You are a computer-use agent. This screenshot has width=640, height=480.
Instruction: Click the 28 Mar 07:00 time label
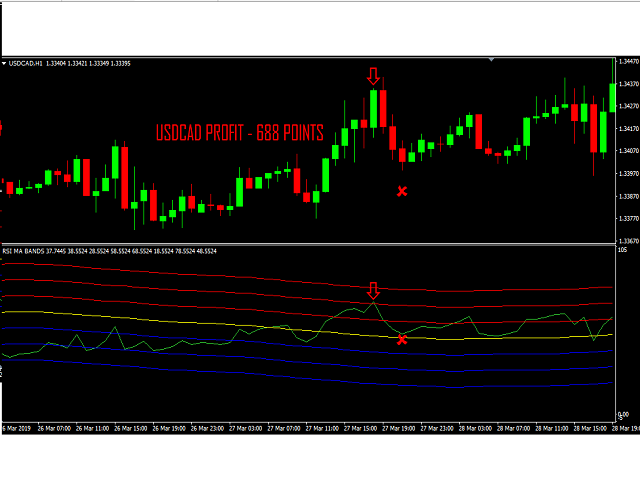pyautogui.click(x=513, y=429)
